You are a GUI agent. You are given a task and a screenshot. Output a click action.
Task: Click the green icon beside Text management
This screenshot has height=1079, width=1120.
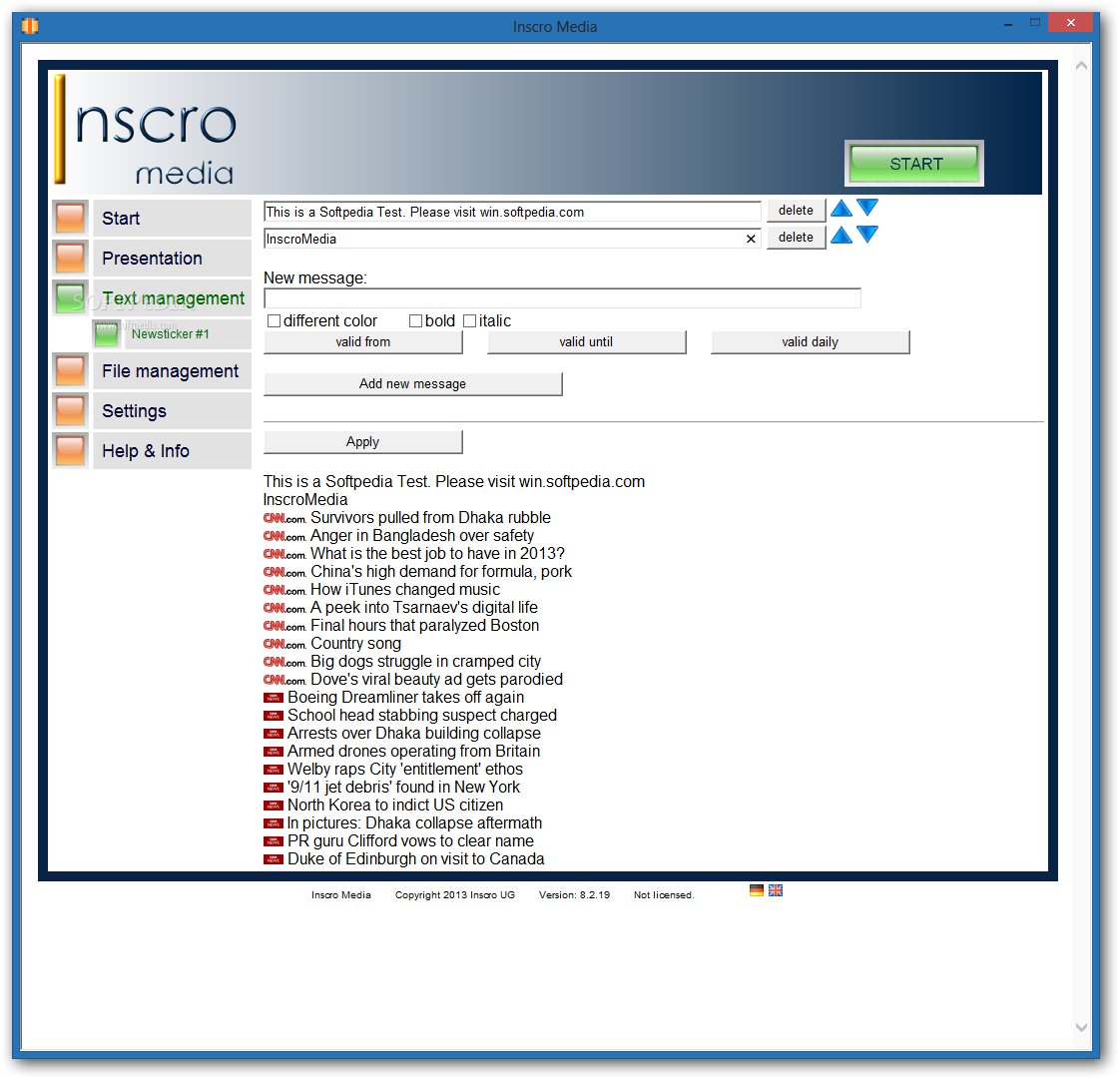70,297
